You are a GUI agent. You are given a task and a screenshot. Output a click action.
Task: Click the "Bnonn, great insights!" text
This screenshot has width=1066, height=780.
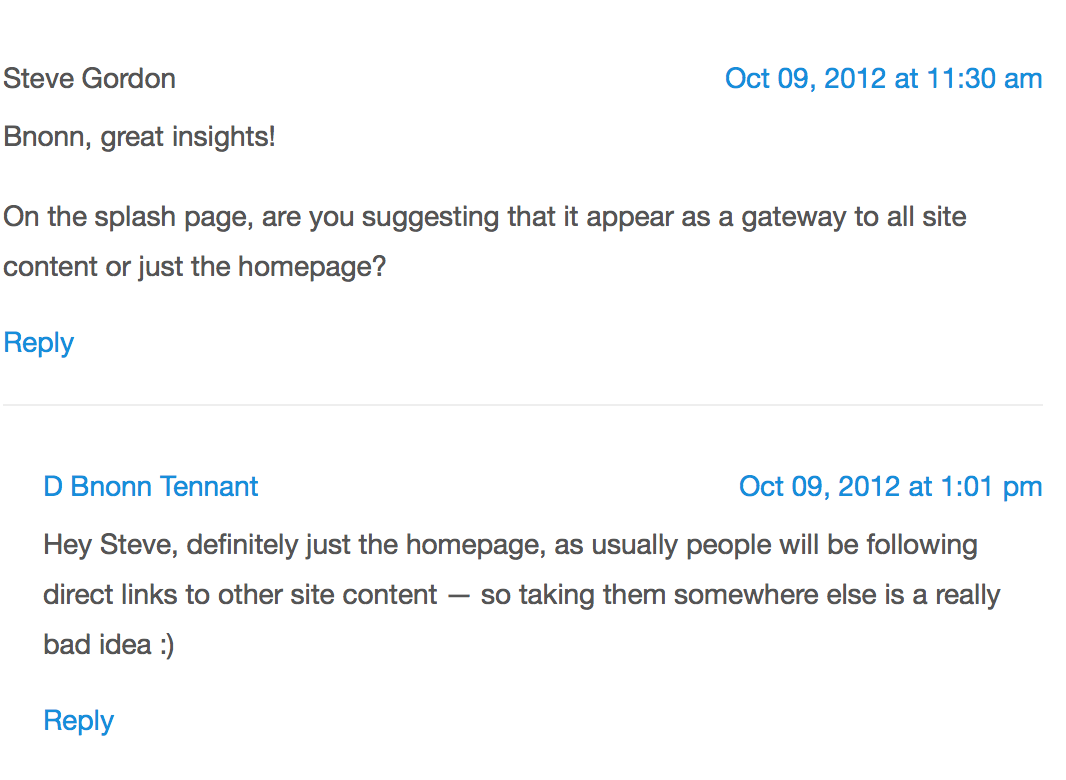(139, 137)
